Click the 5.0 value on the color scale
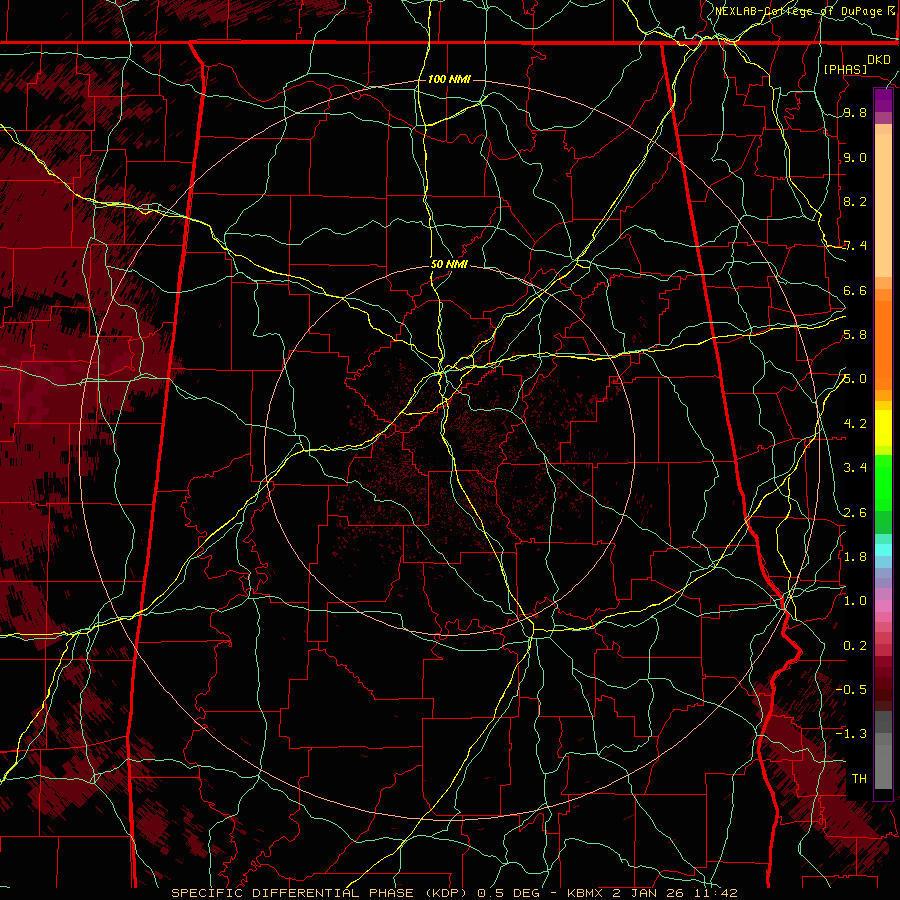The width and height of the screenshot is (900, 900). click(855, 379)
